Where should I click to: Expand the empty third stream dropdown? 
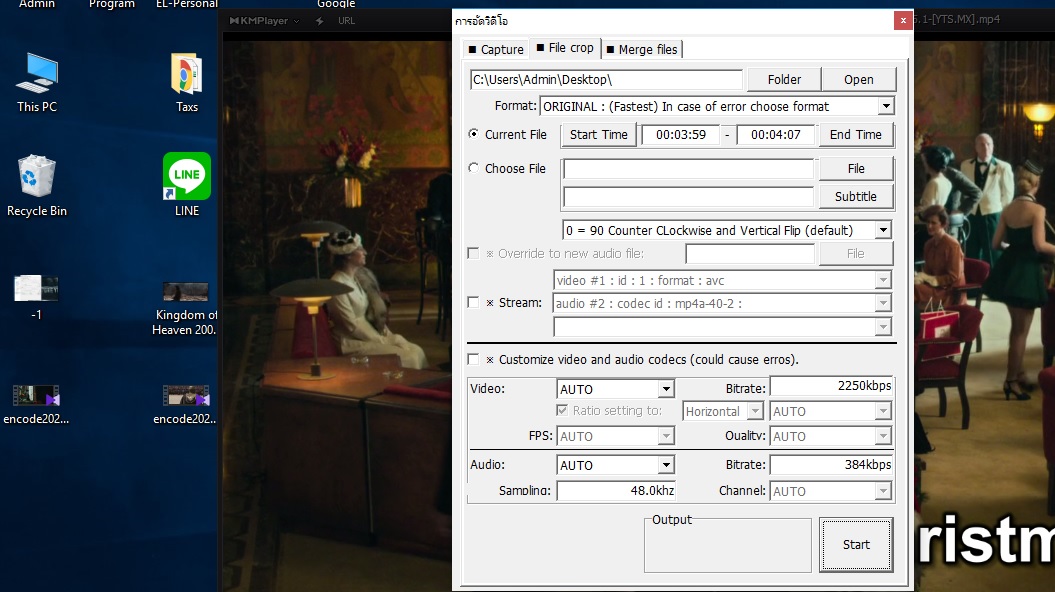pyautogui.click(x=883, y=327)
